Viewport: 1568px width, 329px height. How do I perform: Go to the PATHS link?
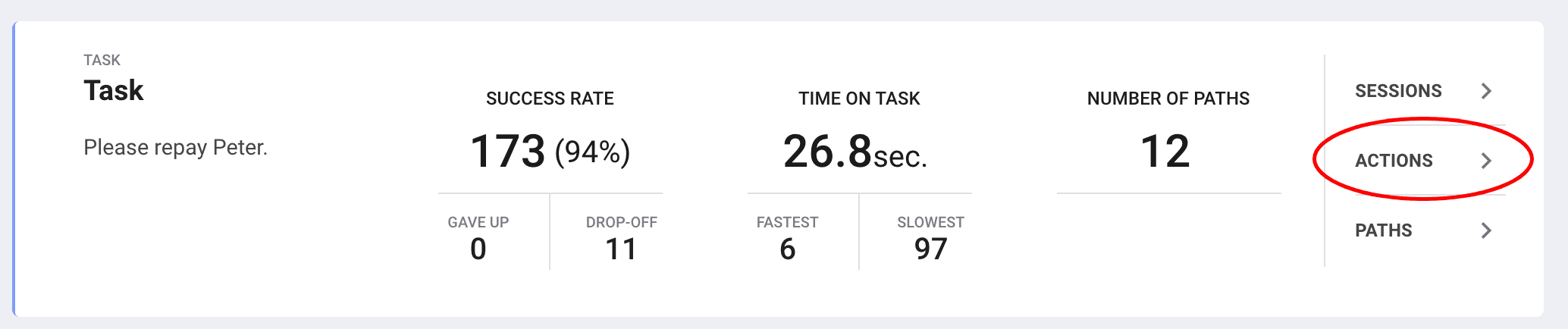(1383, 230)
